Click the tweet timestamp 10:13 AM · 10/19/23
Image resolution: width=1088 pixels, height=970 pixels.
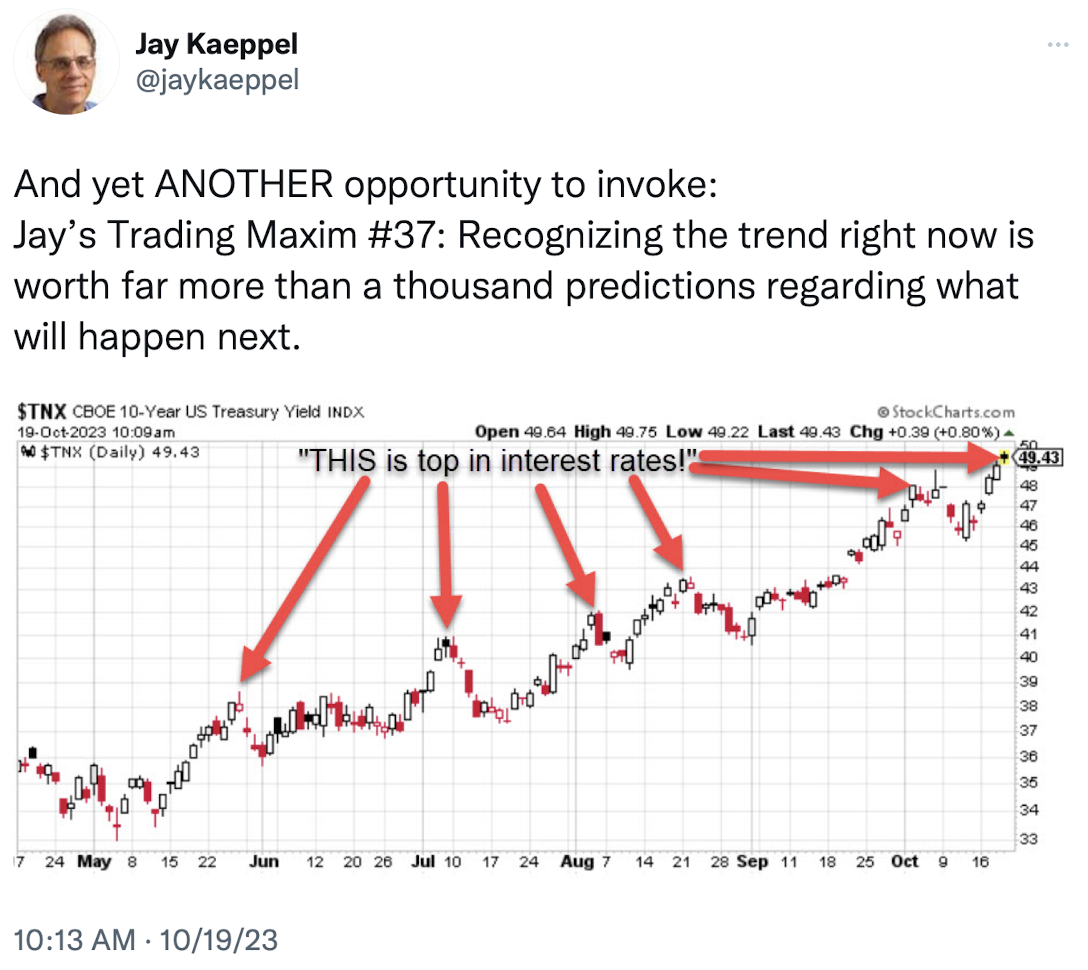click(x=146, y=940)
